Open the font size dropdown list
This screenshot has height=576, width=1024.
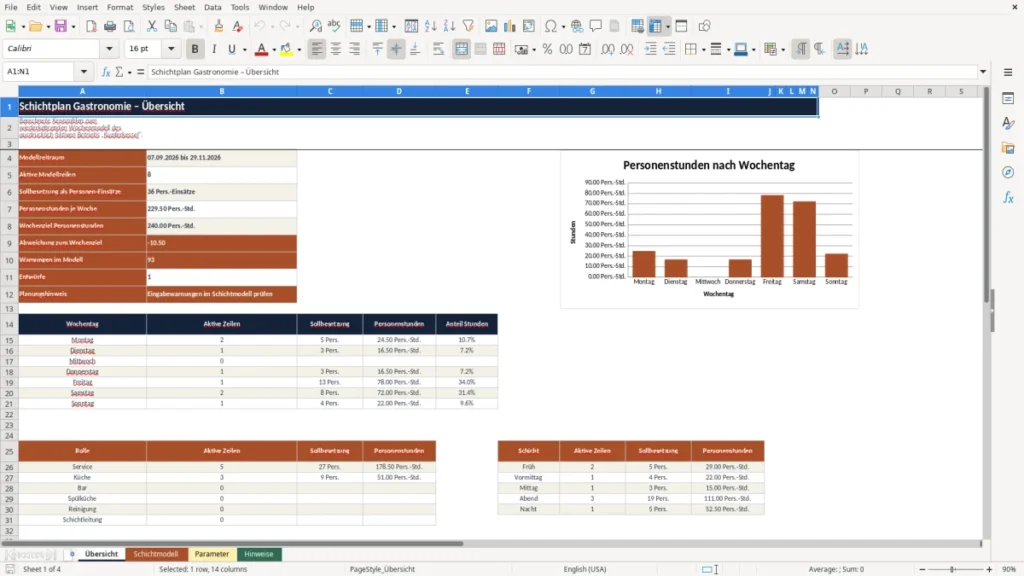(x=171, y=49)
